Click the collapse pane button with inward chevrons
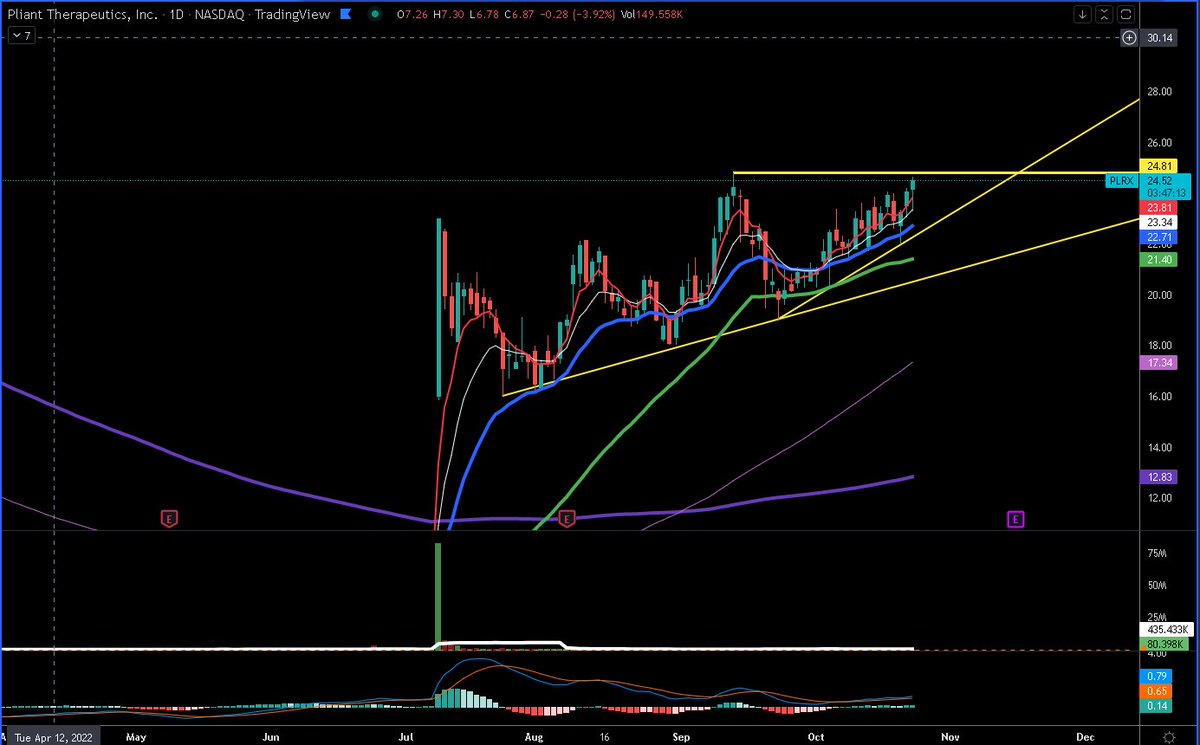The image size is (1200, 745). pyautogui.click(x=1105, y=14)
